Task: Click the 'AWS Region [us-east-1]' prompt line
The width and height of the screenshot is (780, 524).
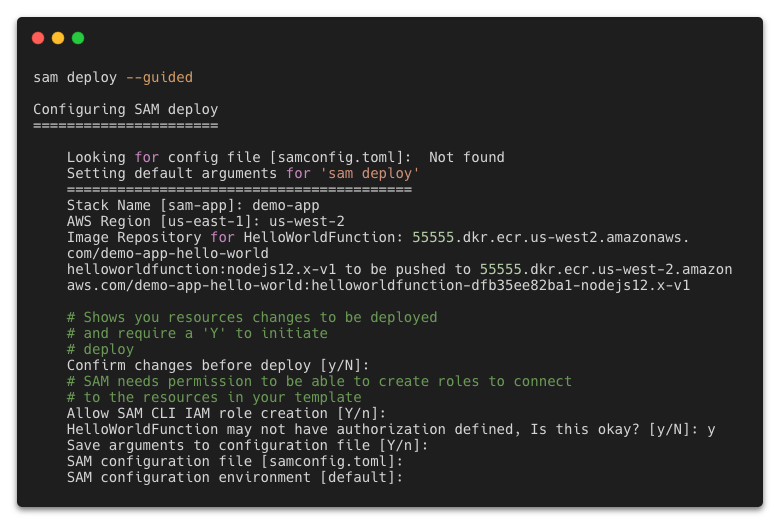Action: click(205, 221)
